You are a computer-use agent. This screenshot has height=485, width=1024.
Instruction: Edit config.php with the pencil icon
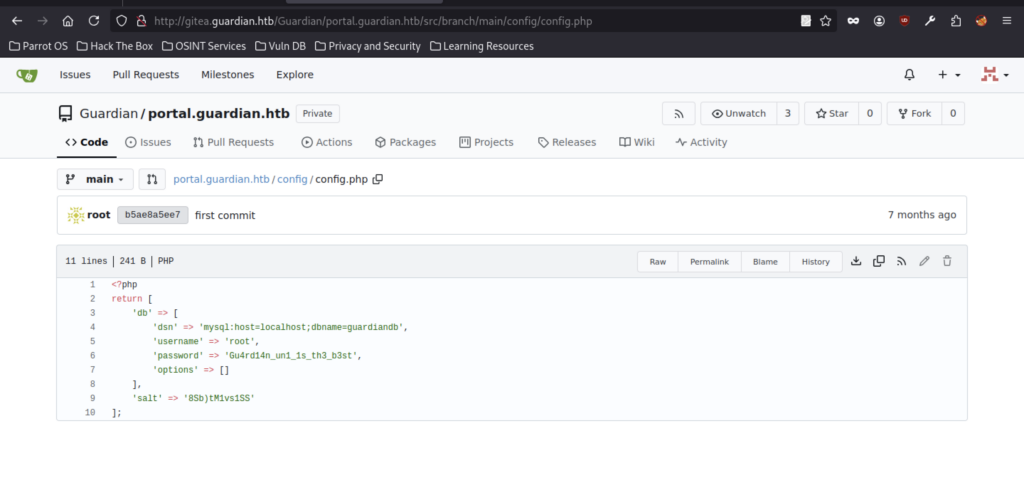point(924,261)
